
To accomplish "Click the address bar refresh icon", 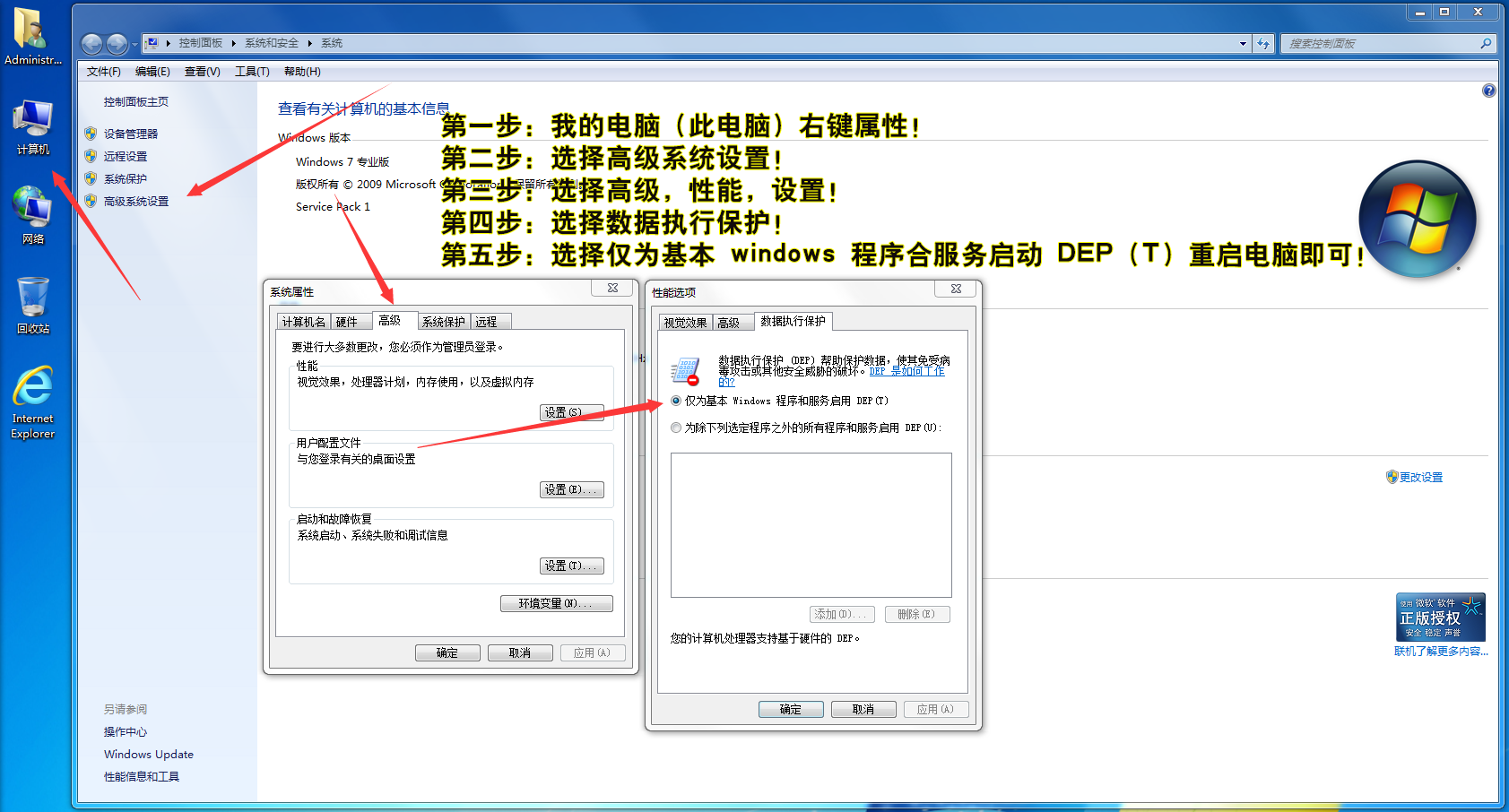I will point(1263,43).
